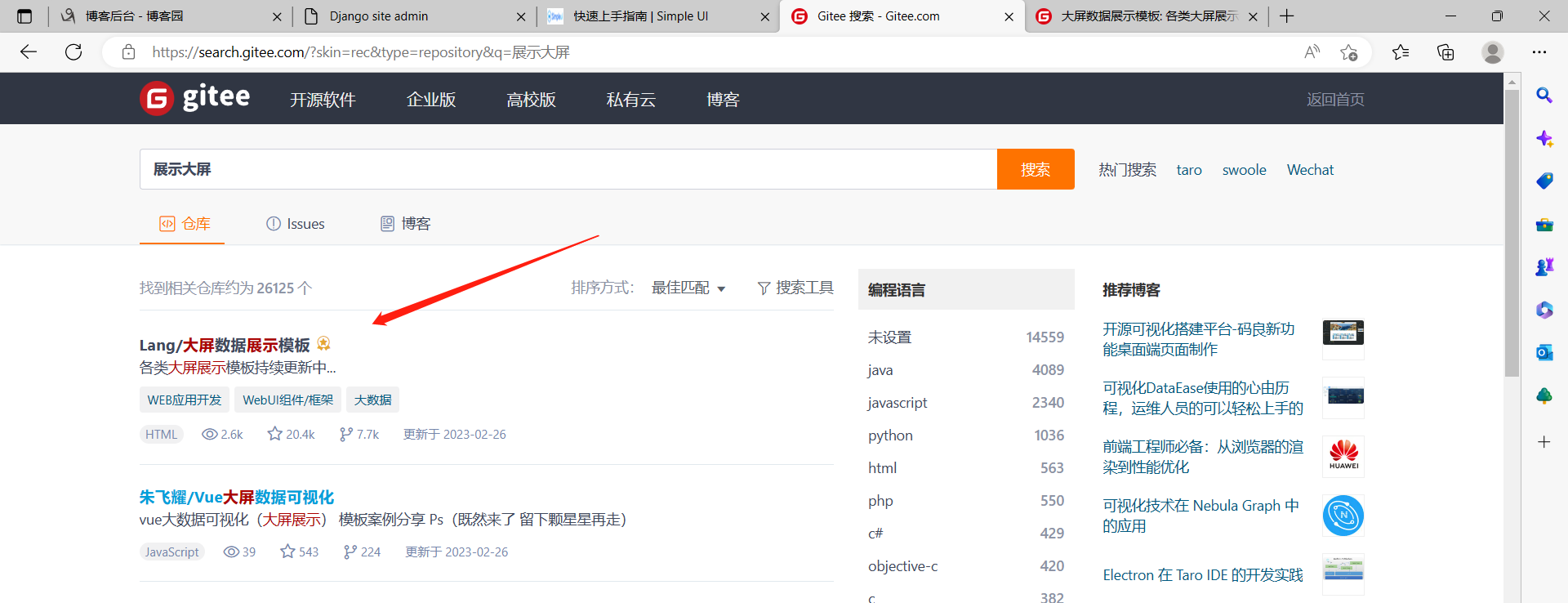Open Copilot sparkle icon in sidebar
Screen dimensions: 1568x603
click(1544, 138)
